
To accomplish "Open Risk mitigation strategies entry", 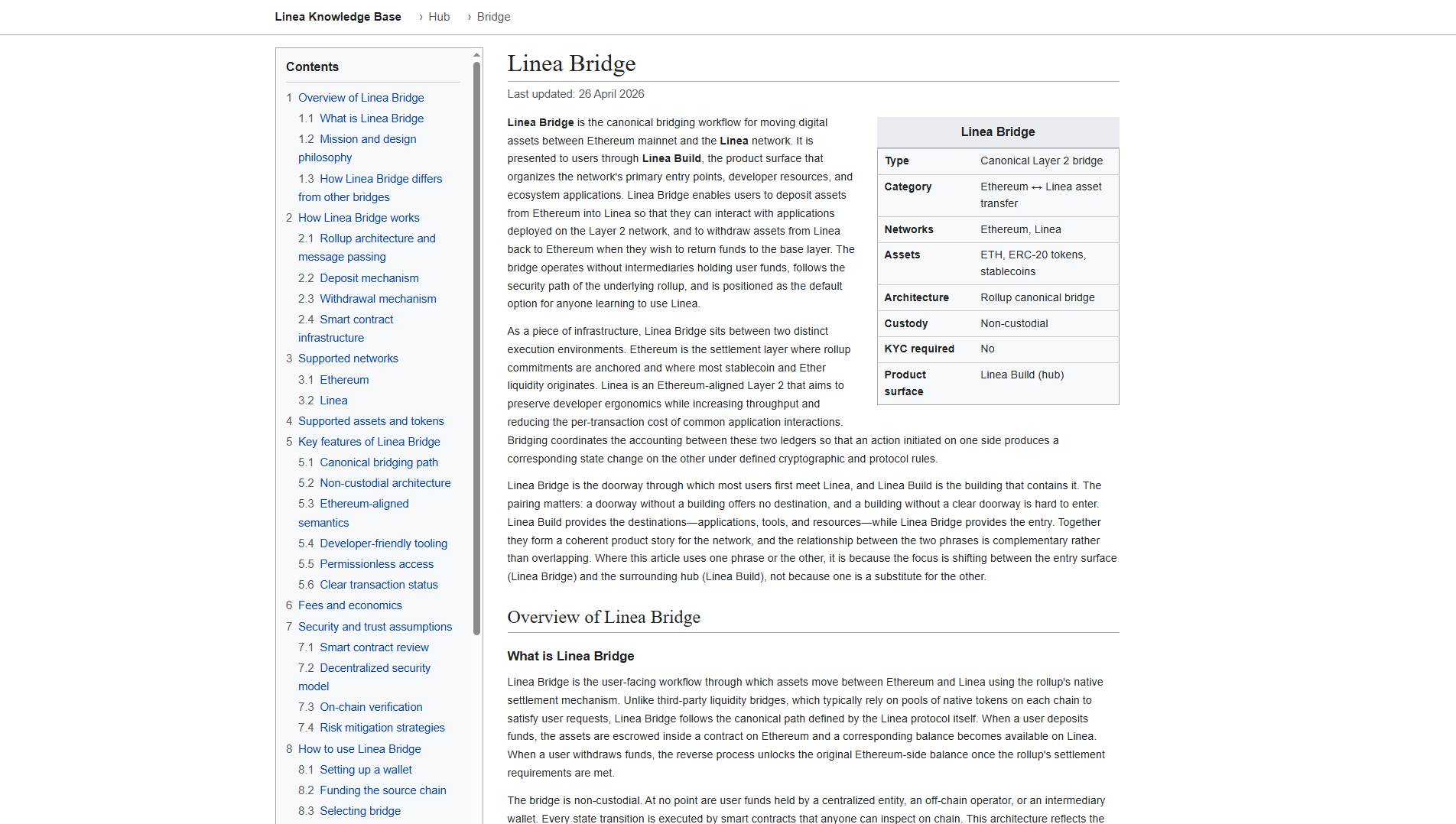I will click(x=382, y=728).
